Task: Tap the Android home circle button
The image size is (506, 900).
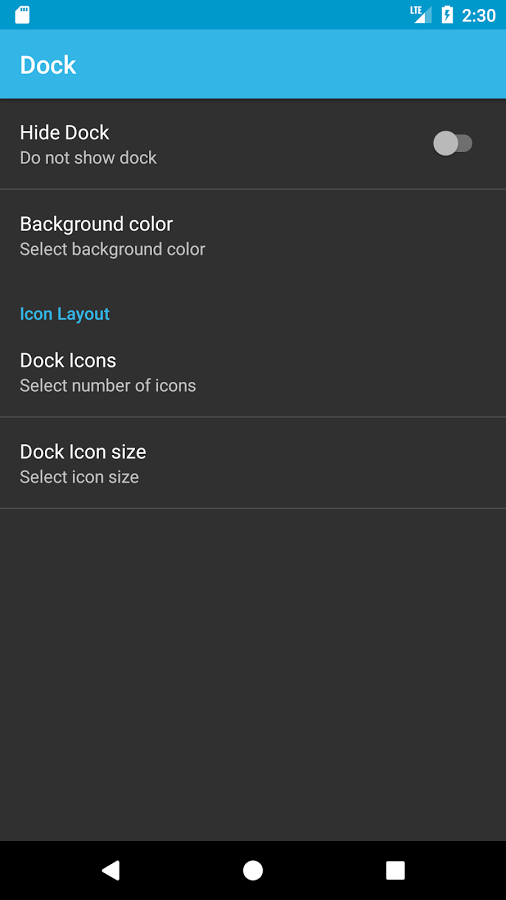Action: pyautogui.click(x=253, y=870)
